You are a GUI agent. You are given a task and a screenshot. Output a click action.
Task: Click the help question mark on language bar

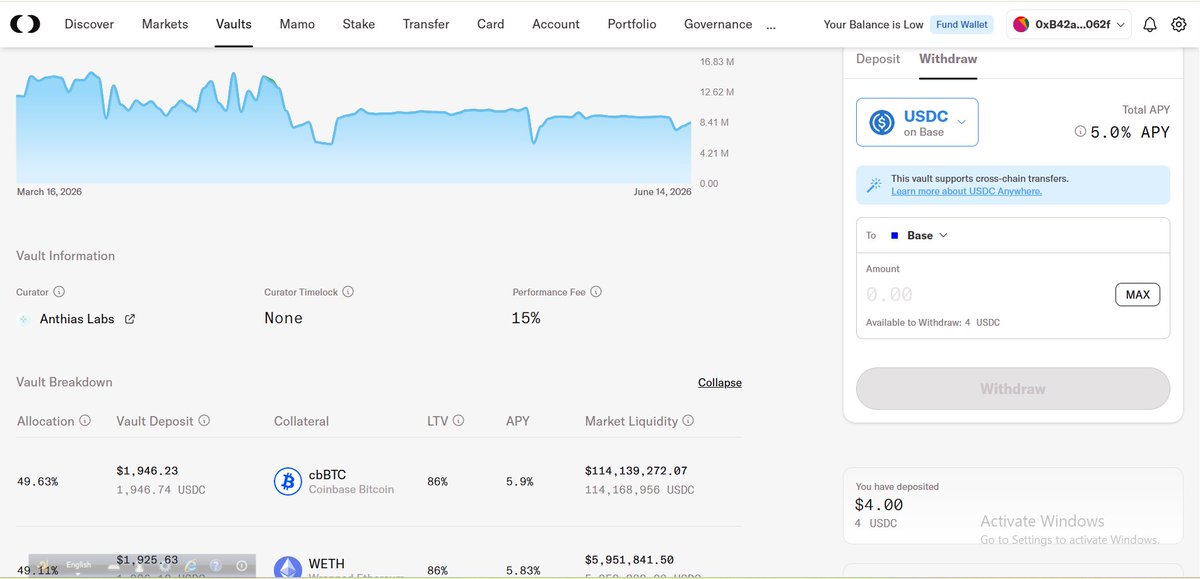point(215,566)
